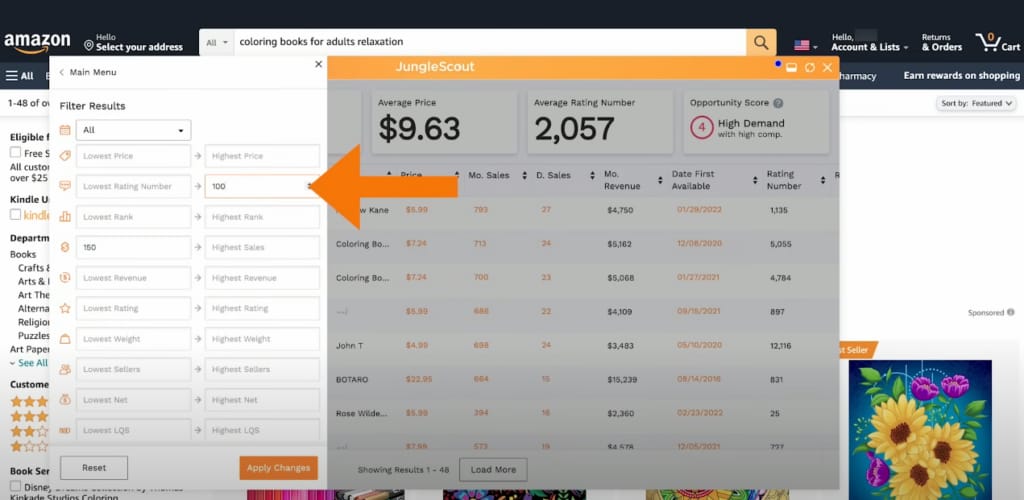Click the star rating filter icon

(65, 308)
